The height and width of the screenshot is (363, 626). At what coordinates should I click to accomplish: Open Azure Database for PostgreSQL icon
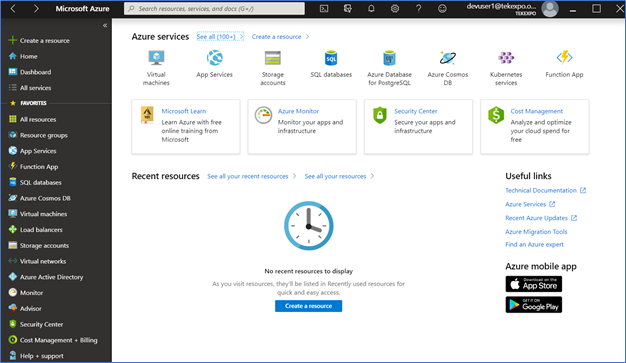pos(389,58)
